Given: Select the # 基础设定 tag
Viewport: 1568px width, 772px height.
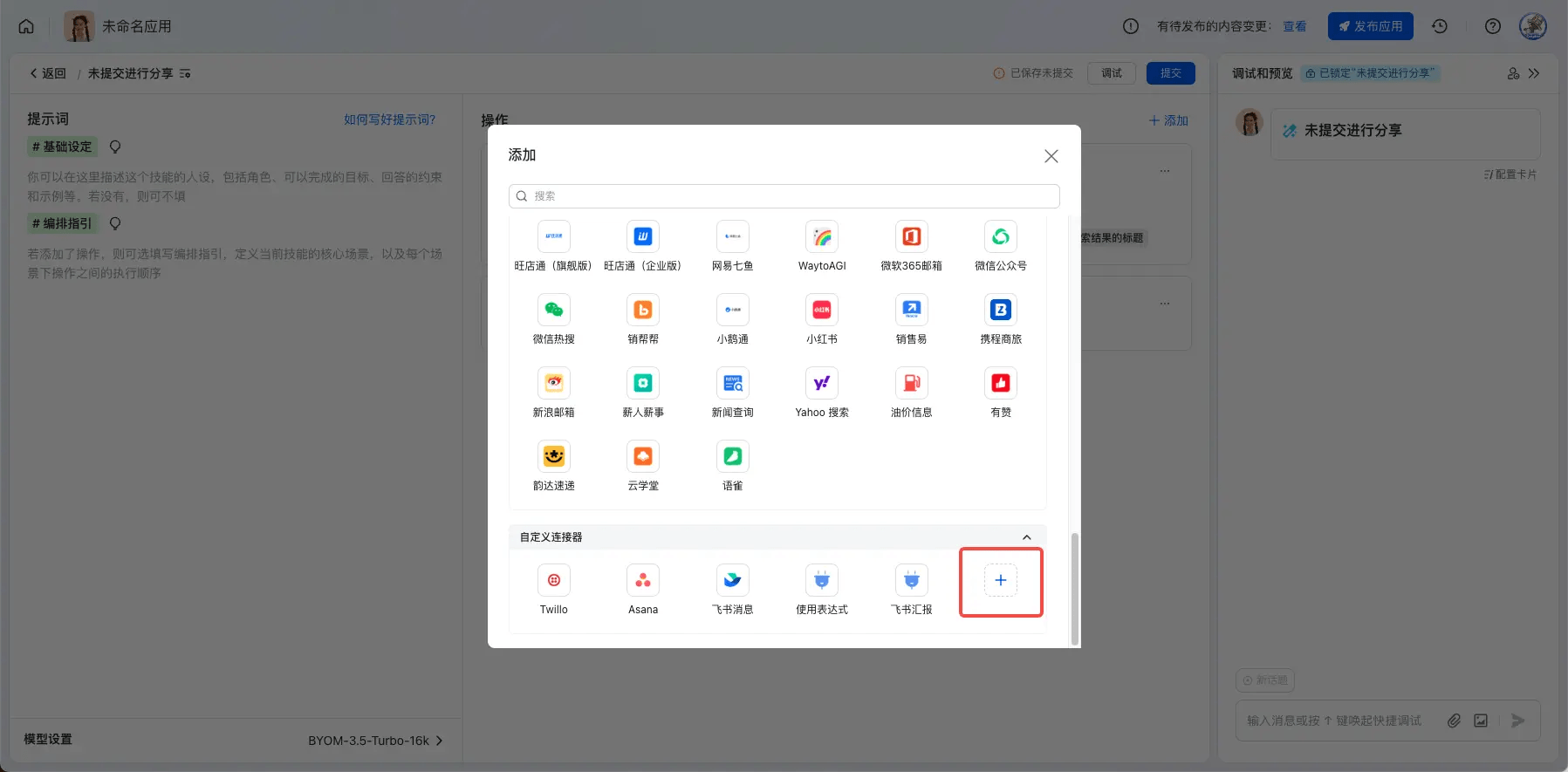Looking at the screenshot, I should pyautogui.click(x=62, y=147).
